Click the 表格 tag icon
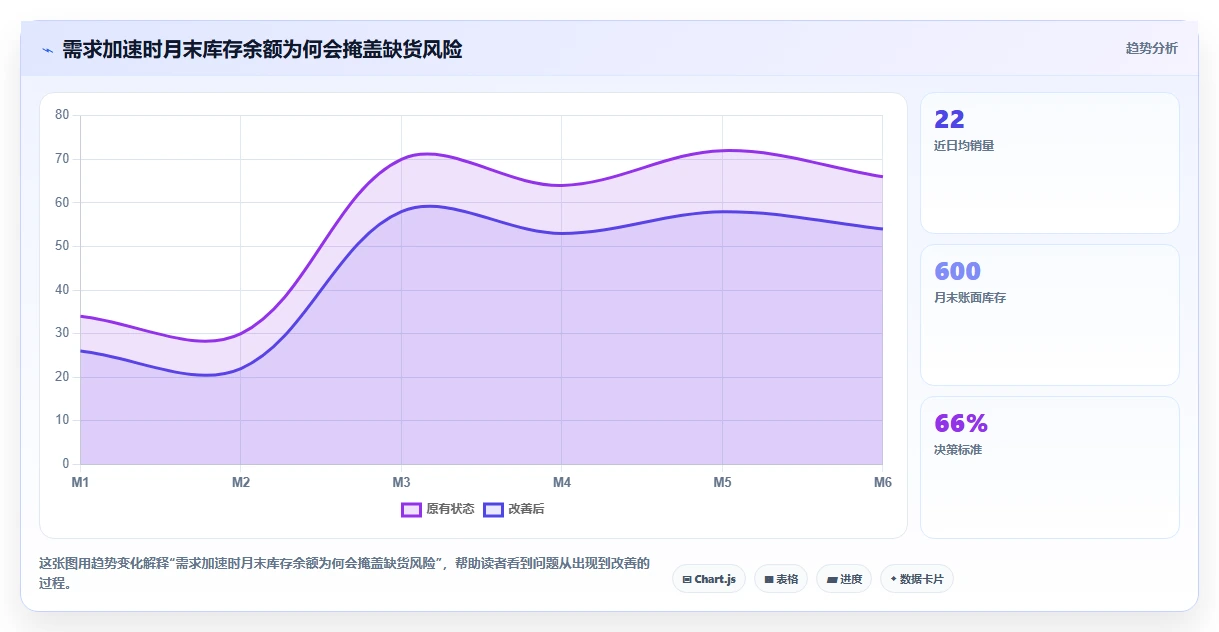This screenshot has height=632, width=1219. click(769, 579)
